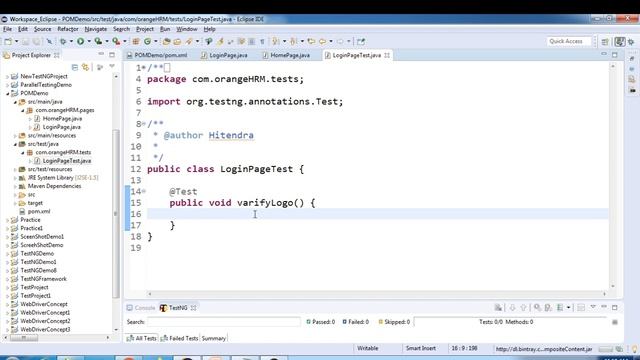640x360 pixels.
Task: Collapse the com.orangeHRM.pages package
Action: click(23, 111)
